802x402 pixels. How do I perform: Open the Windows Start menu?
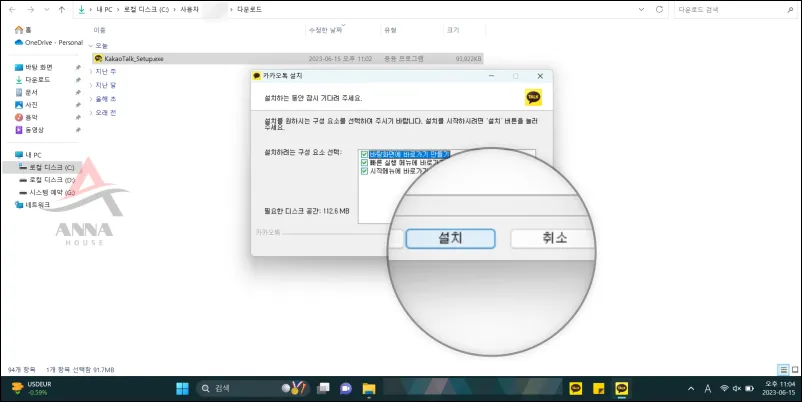tap(183, 389)
